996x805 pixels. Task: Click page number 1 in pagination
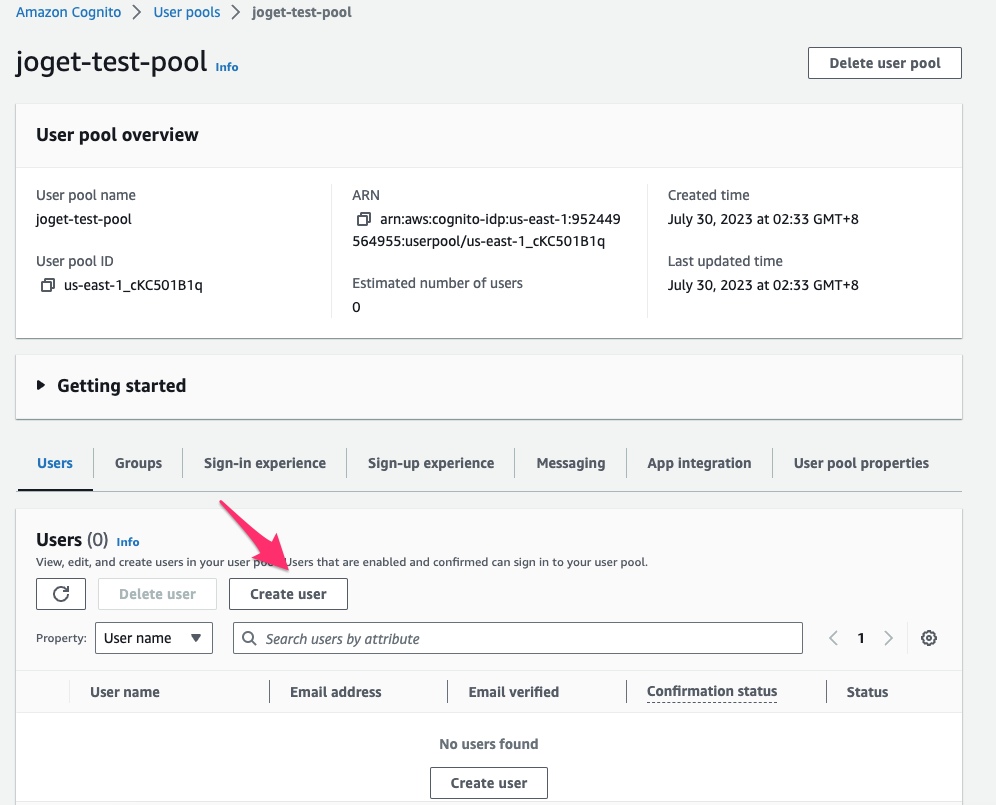(861, 638)
